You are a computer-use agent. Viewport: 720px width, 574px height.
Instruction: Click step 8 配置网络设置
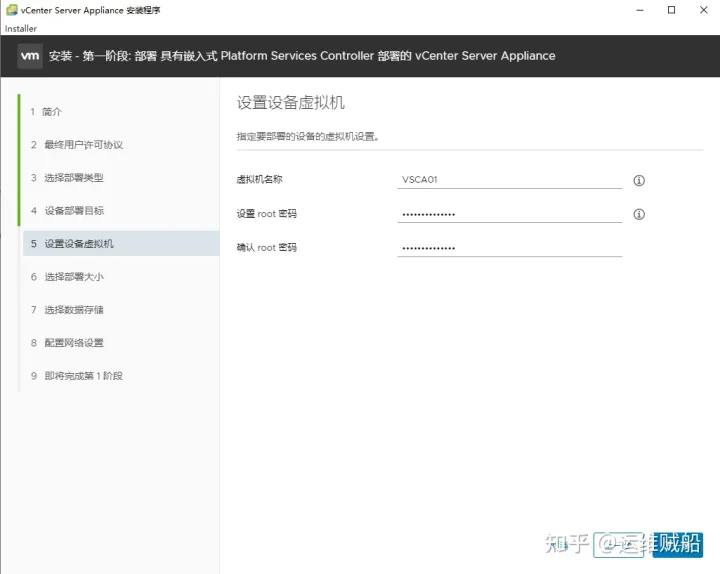click(73, 343)
